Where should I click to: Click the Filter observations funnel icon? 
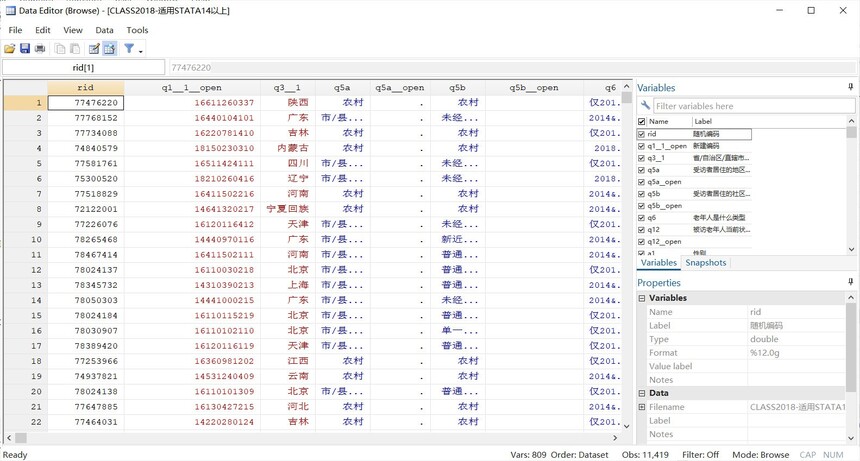[129, 48]
